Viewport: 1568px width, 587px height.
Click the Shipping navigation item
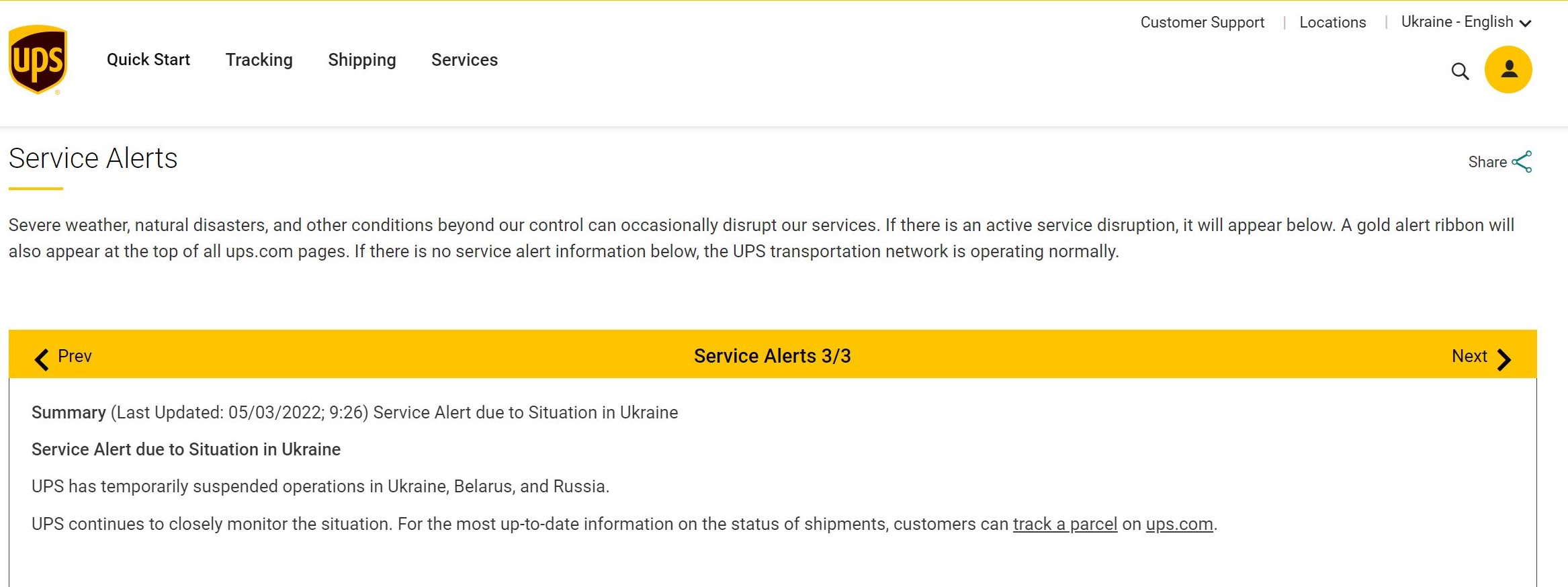361,60
